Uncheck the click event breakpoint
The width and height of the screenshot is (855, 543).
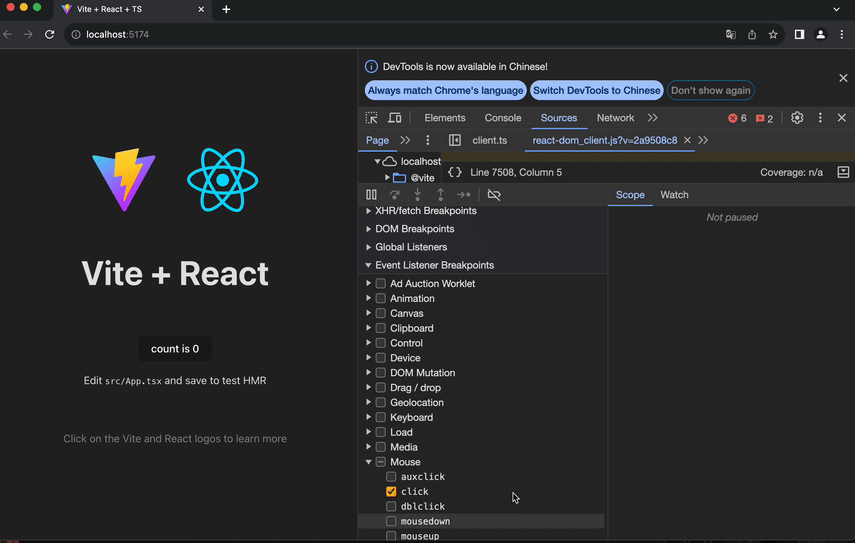click(x=391, y=491)
